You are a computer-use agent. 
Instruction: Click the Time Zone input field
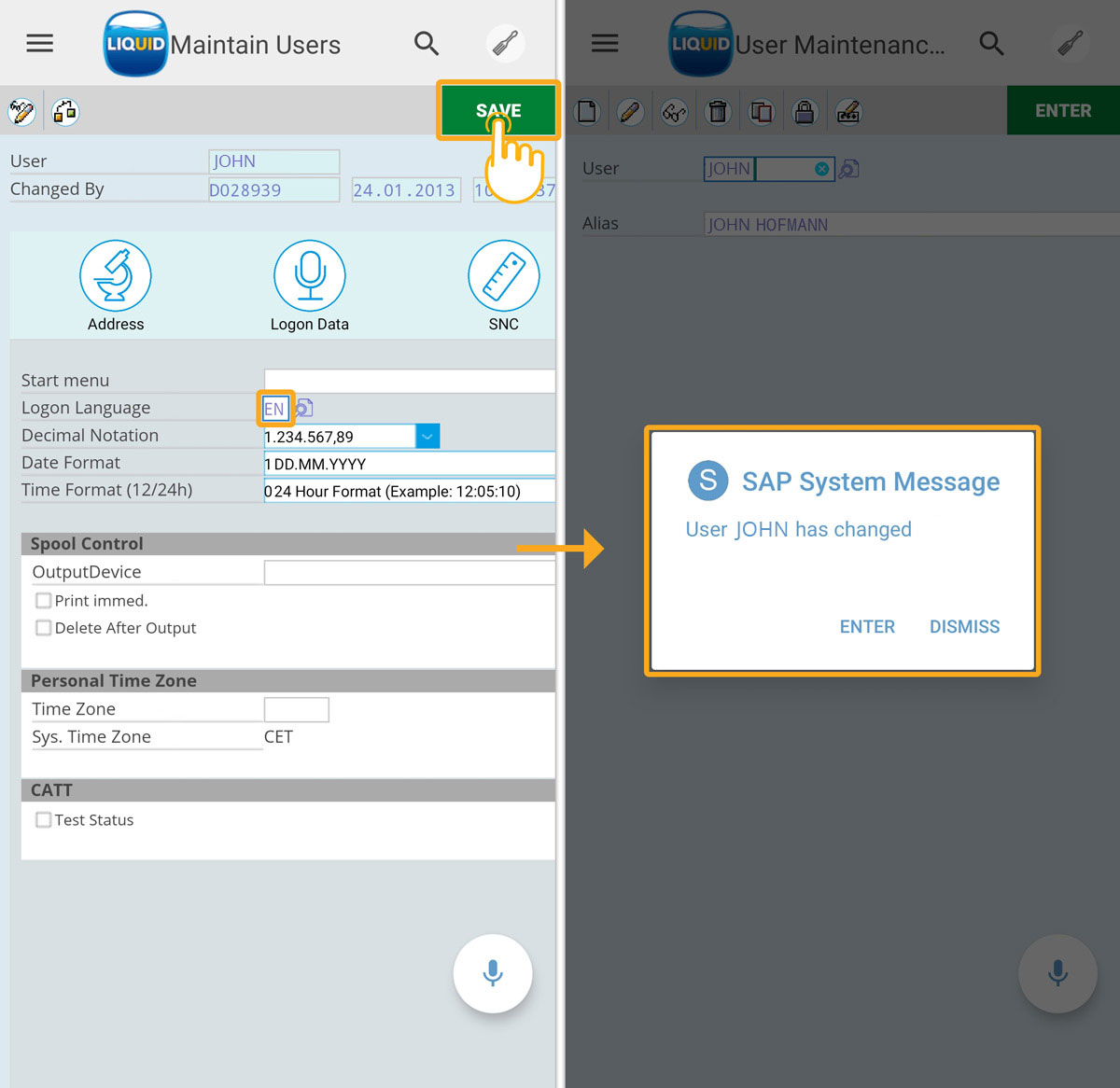[297, 709]
